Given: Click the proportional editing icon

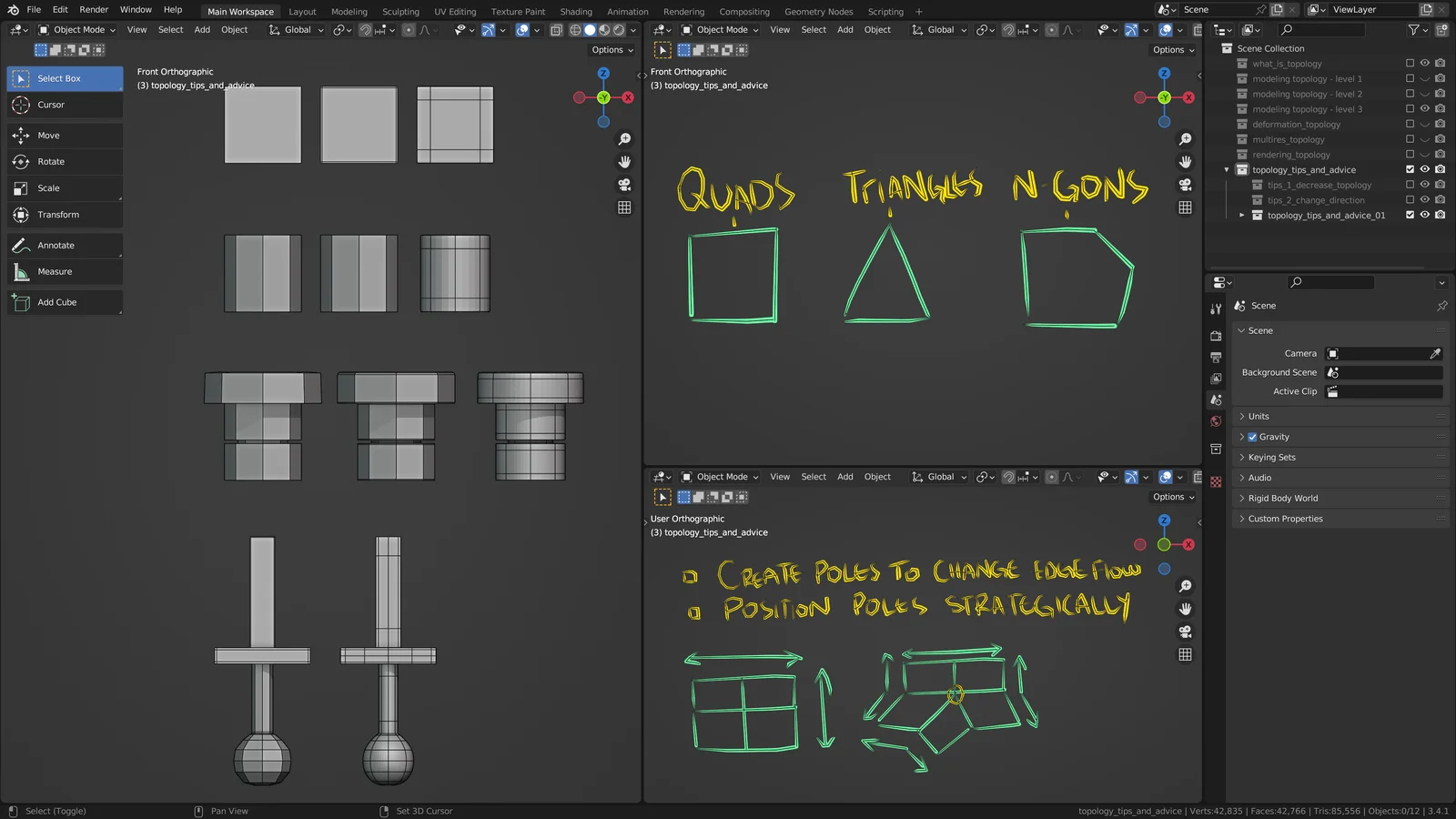Looking at the screenshot, I should pyautogui.click(x=409, y=30).
